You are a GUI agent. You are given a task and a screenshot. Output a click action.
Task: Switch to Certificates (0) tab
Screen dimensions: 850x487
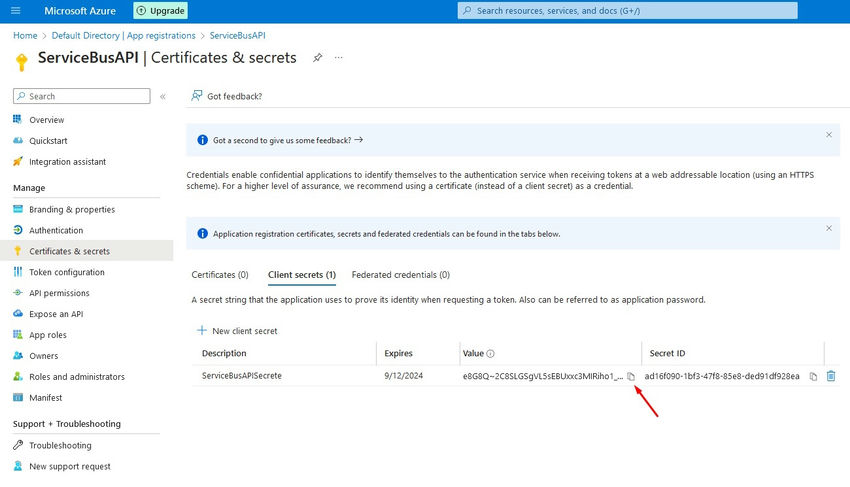click(220, 274)
